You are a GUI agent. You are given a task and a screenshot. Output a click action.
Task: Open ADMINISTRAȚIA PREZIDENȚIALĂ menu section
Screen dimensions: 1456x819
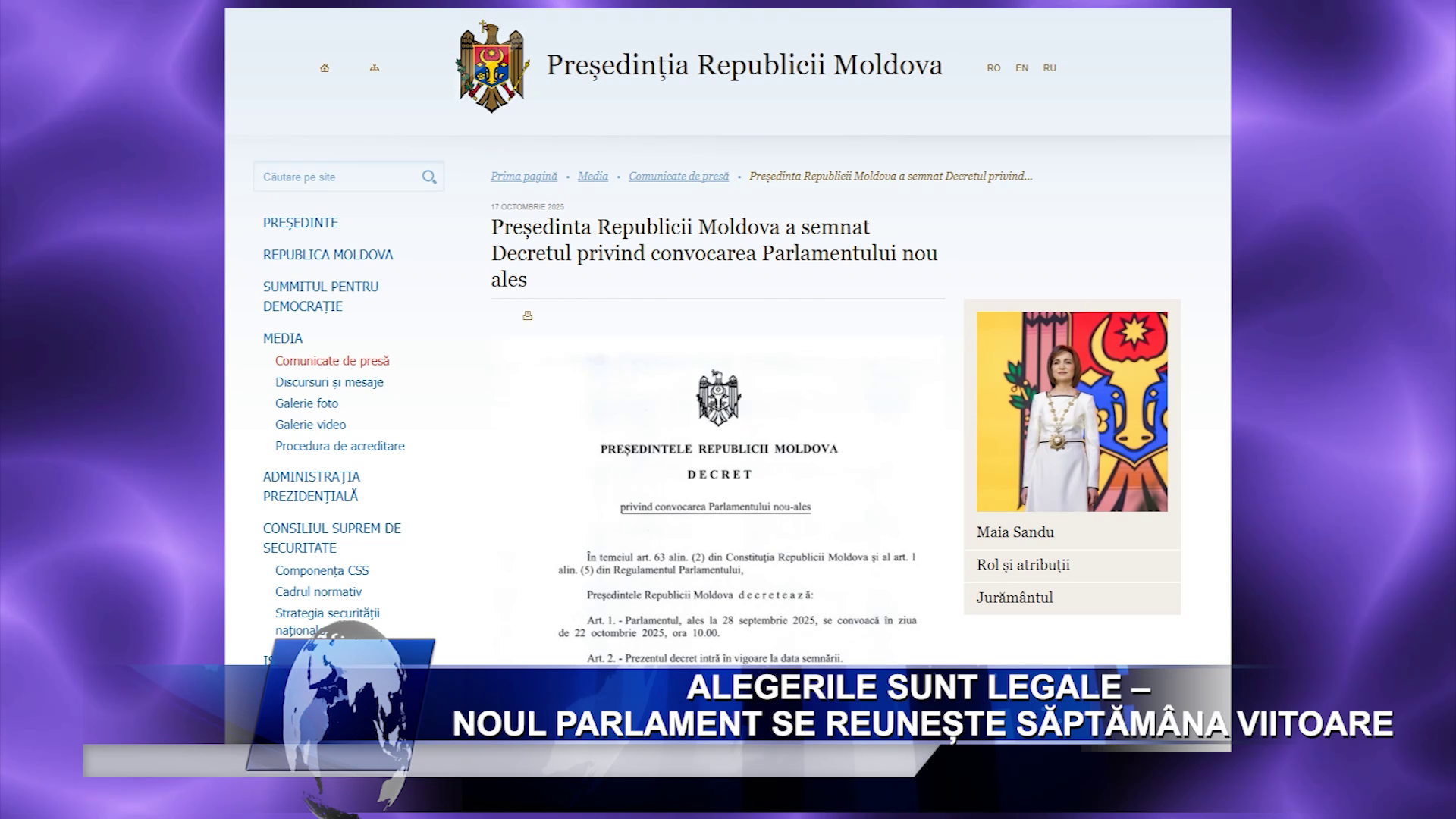311,486
